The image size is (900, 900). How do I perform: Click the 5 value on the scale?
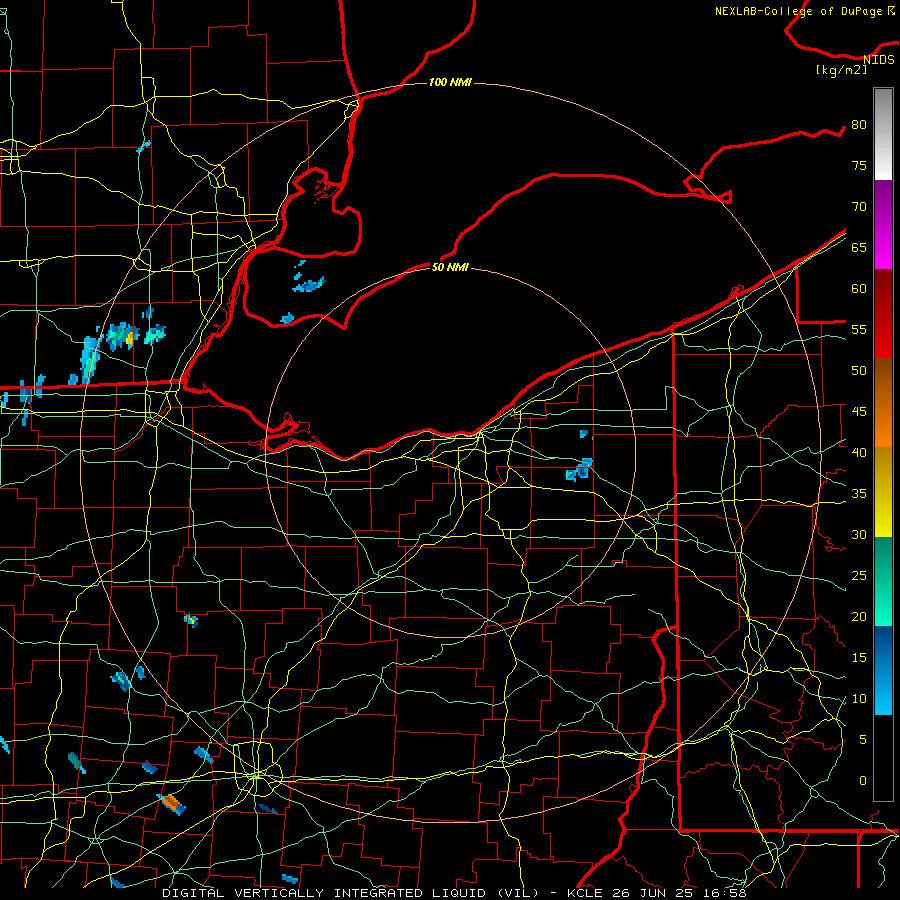[863, 739]
